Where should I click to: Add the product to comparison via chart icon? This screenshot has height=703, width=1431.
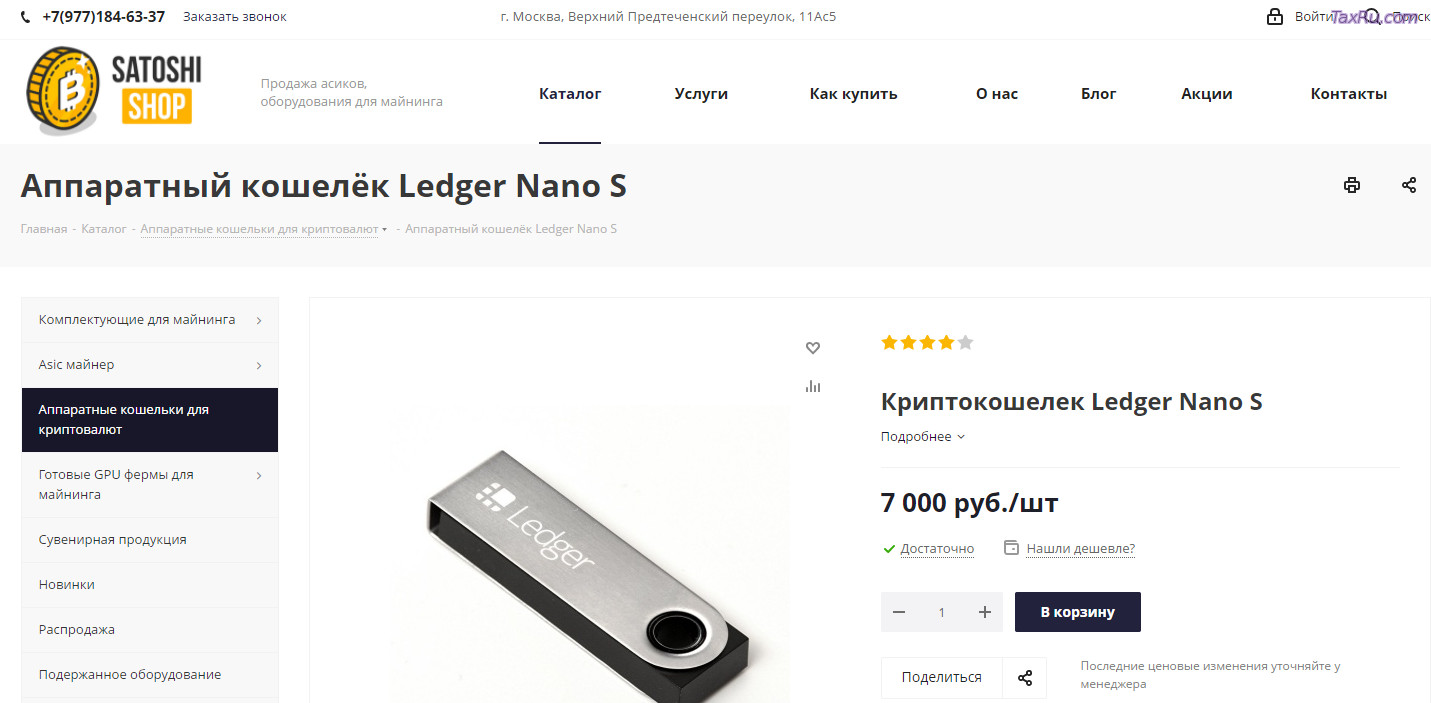(x=813, y=385)
